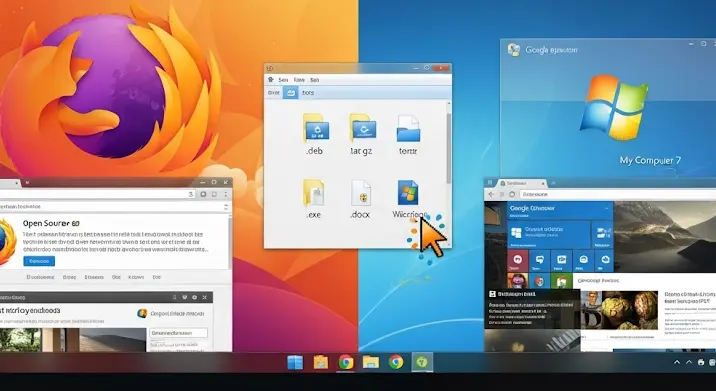Click the home icon in file manager menu row

271,80
